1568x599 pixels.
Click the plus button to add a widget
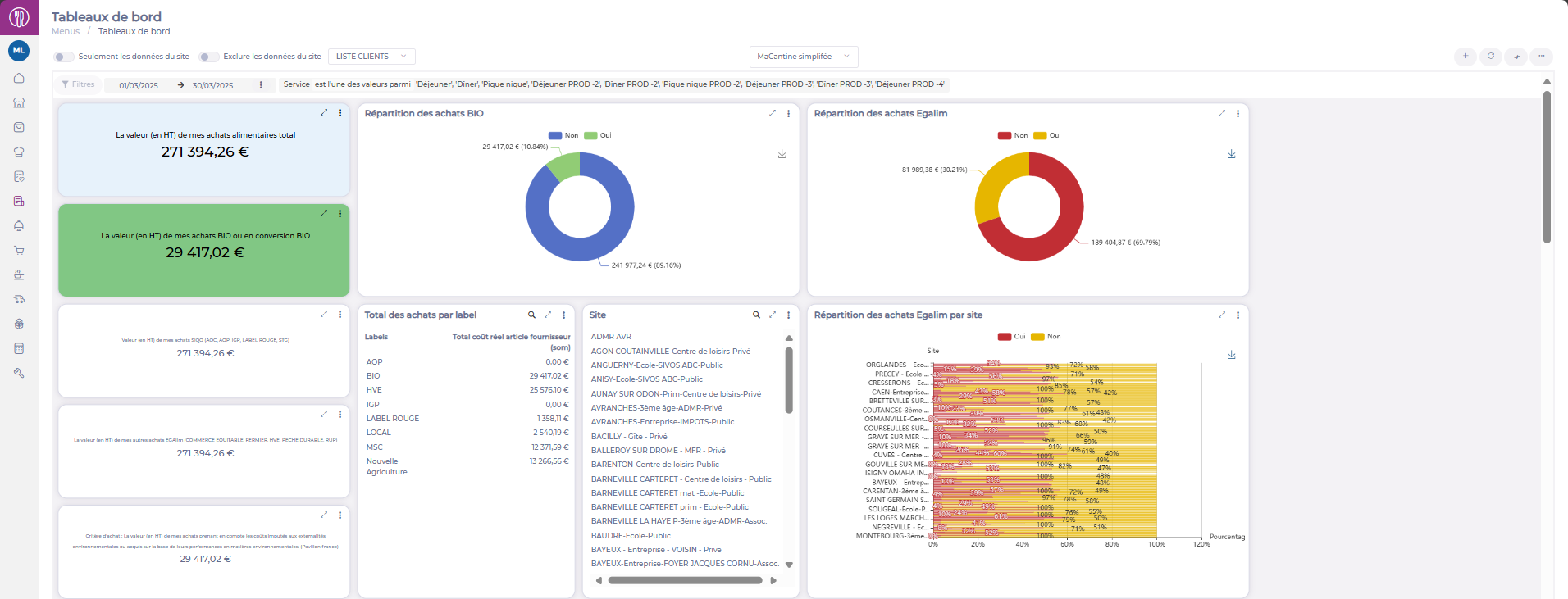tap(1465, 57)
